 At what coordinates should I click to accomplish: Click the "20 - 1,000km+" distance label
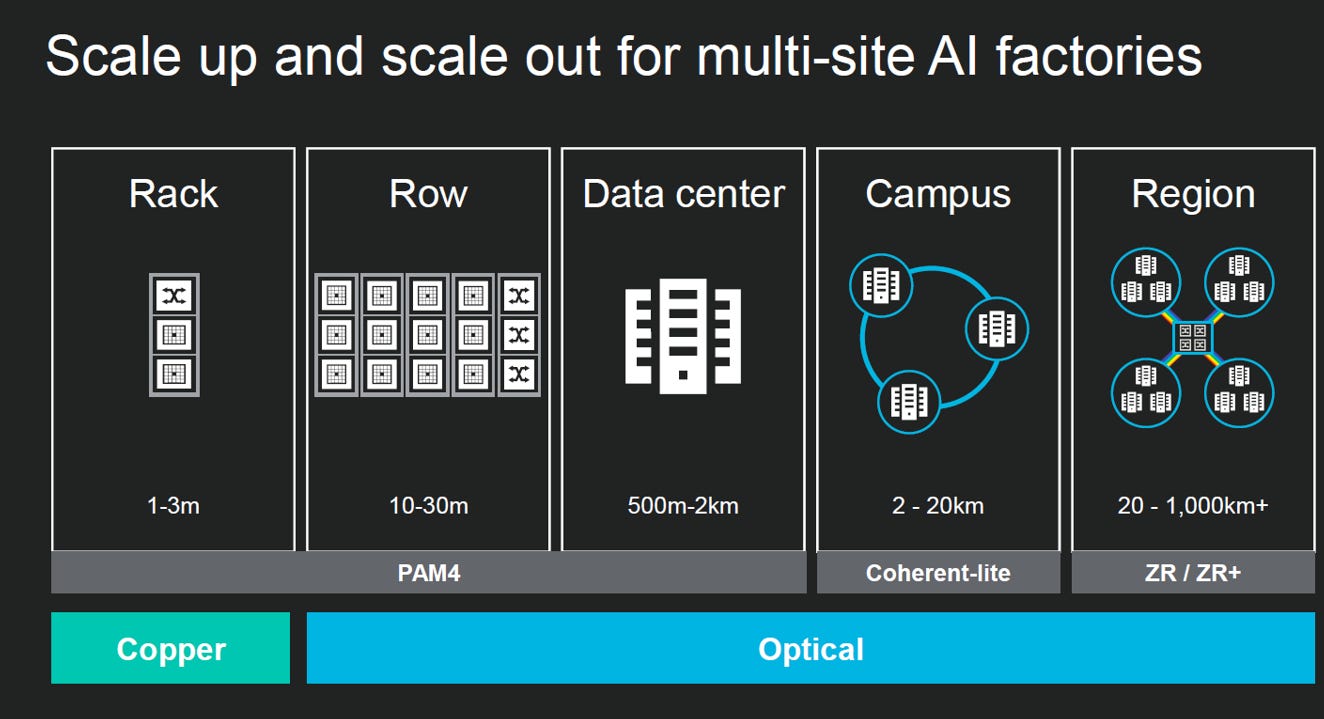pos(1193,506)
